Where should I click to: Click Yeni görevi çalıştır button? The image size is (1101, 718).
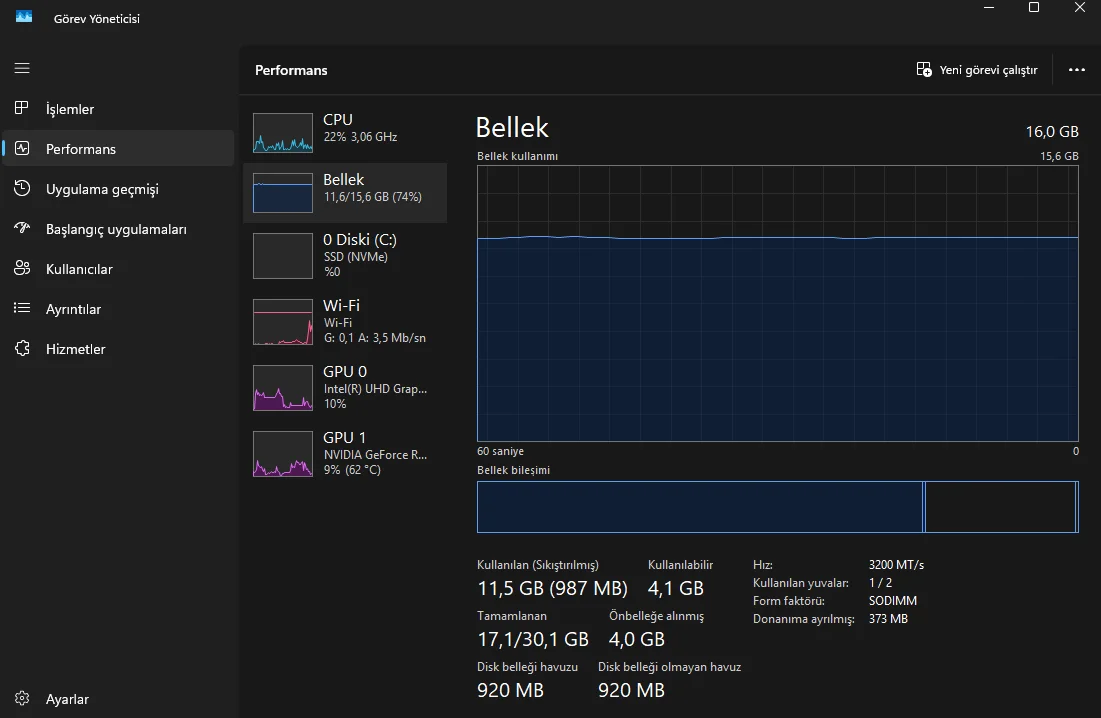pos(977,70)
